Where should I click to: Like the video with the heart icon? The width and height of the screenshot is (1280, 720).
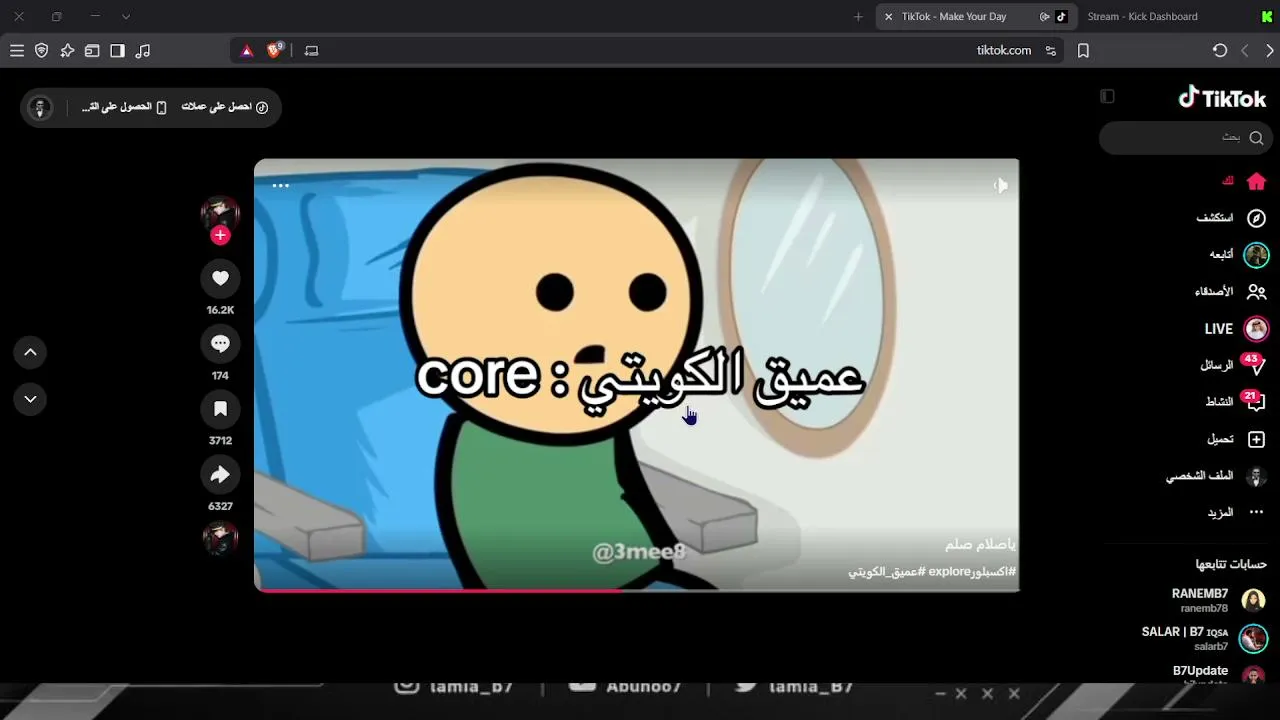point(220,279)
